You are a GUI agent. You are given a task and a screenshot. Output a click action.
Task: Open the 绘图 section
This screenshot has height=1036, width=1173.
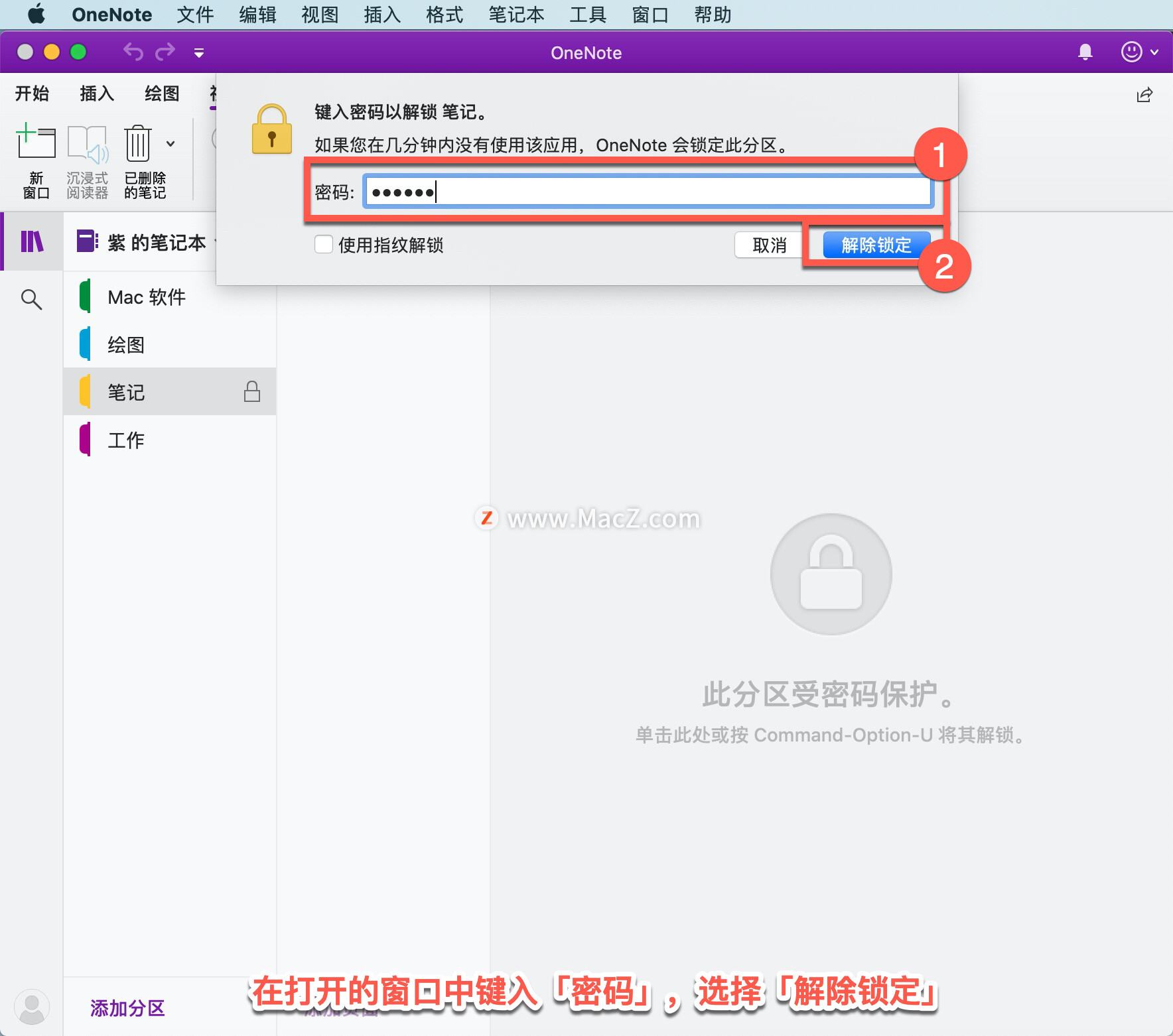click(170, 344)
